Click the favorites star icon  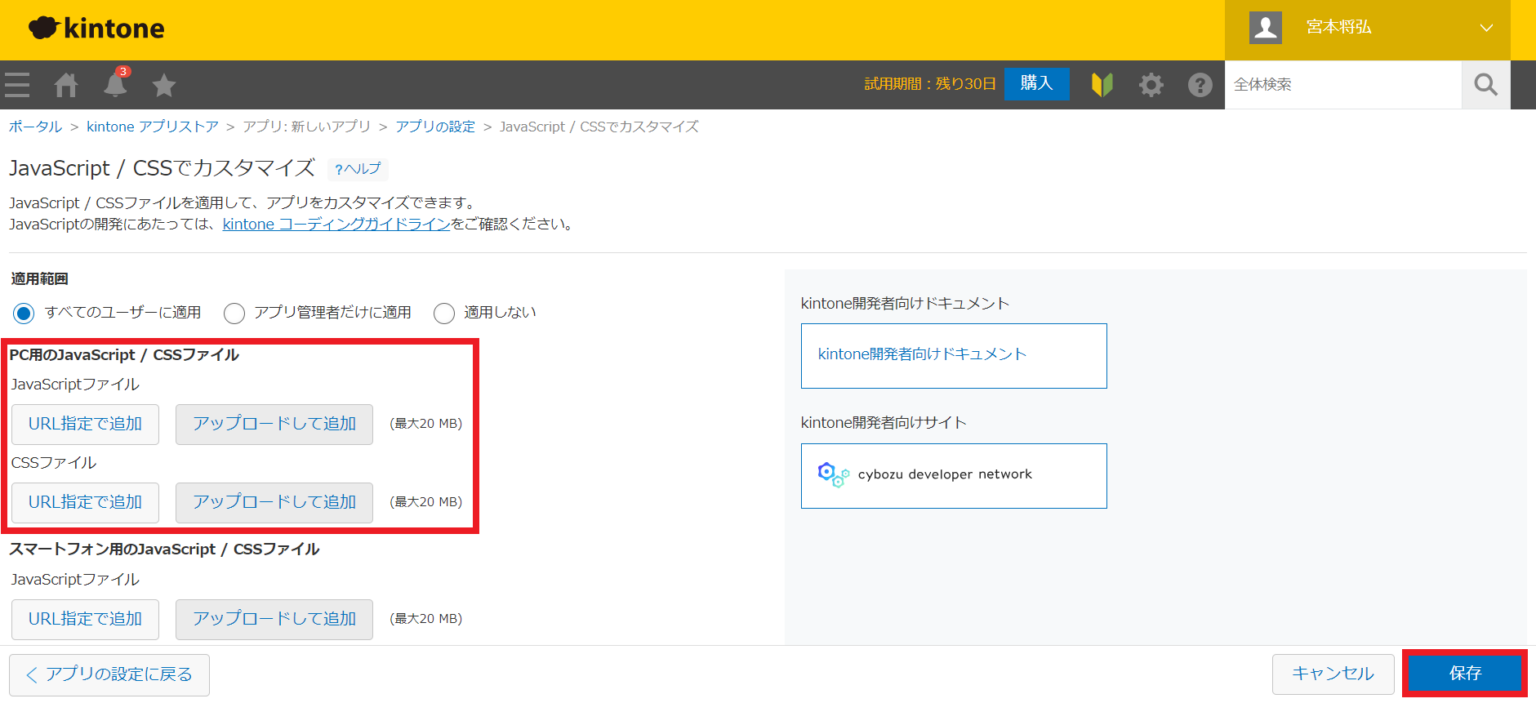163,84
